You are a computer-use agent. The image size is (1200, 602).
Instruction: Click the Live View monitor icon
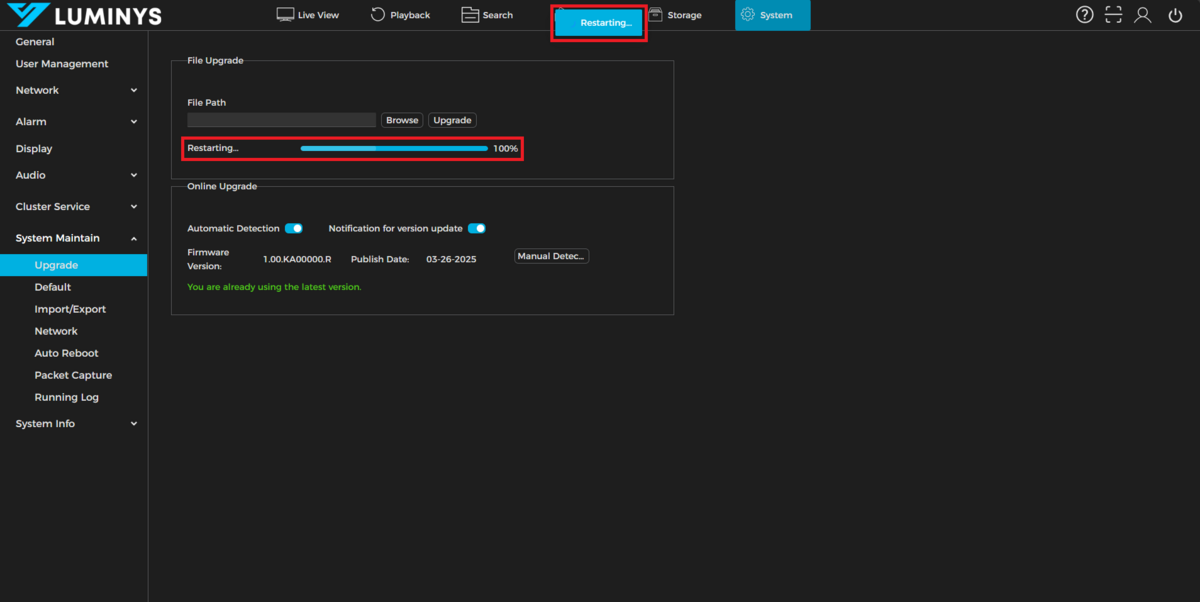click(x=285, y=15)
